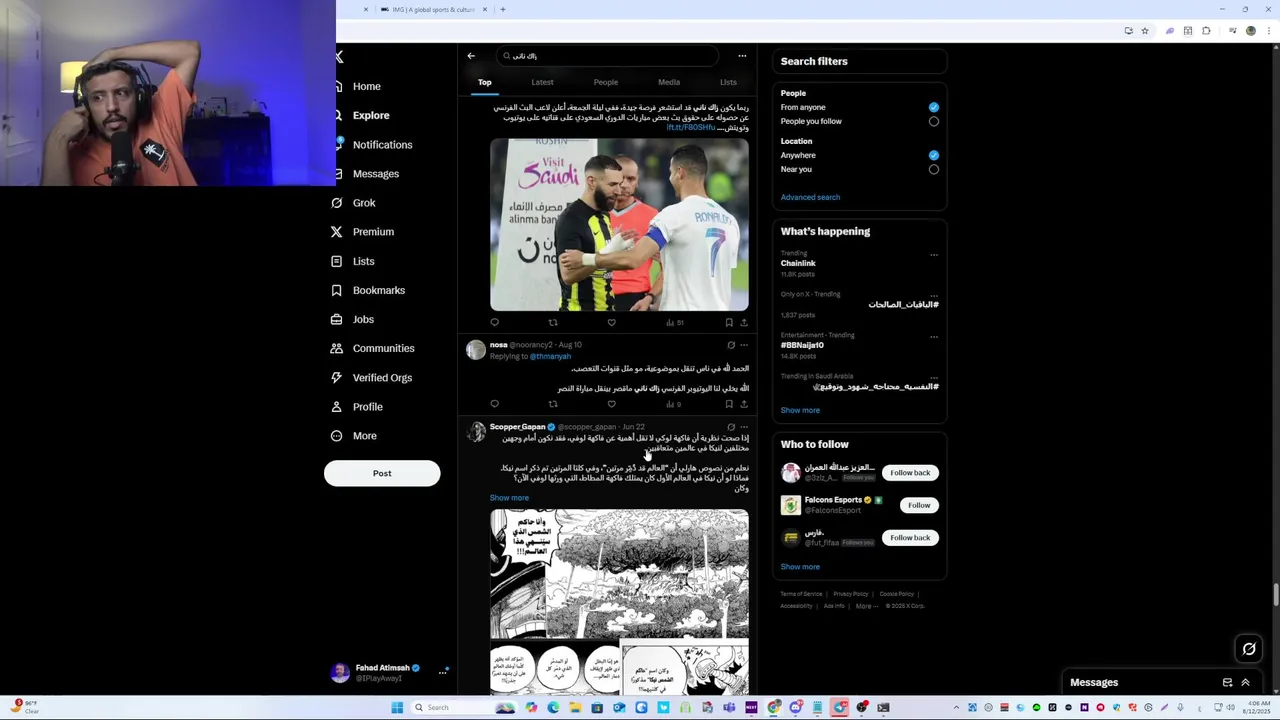Screen dimensions: 1280x720
Task: Open Grok action on nosa post
Action: [731, 345]
